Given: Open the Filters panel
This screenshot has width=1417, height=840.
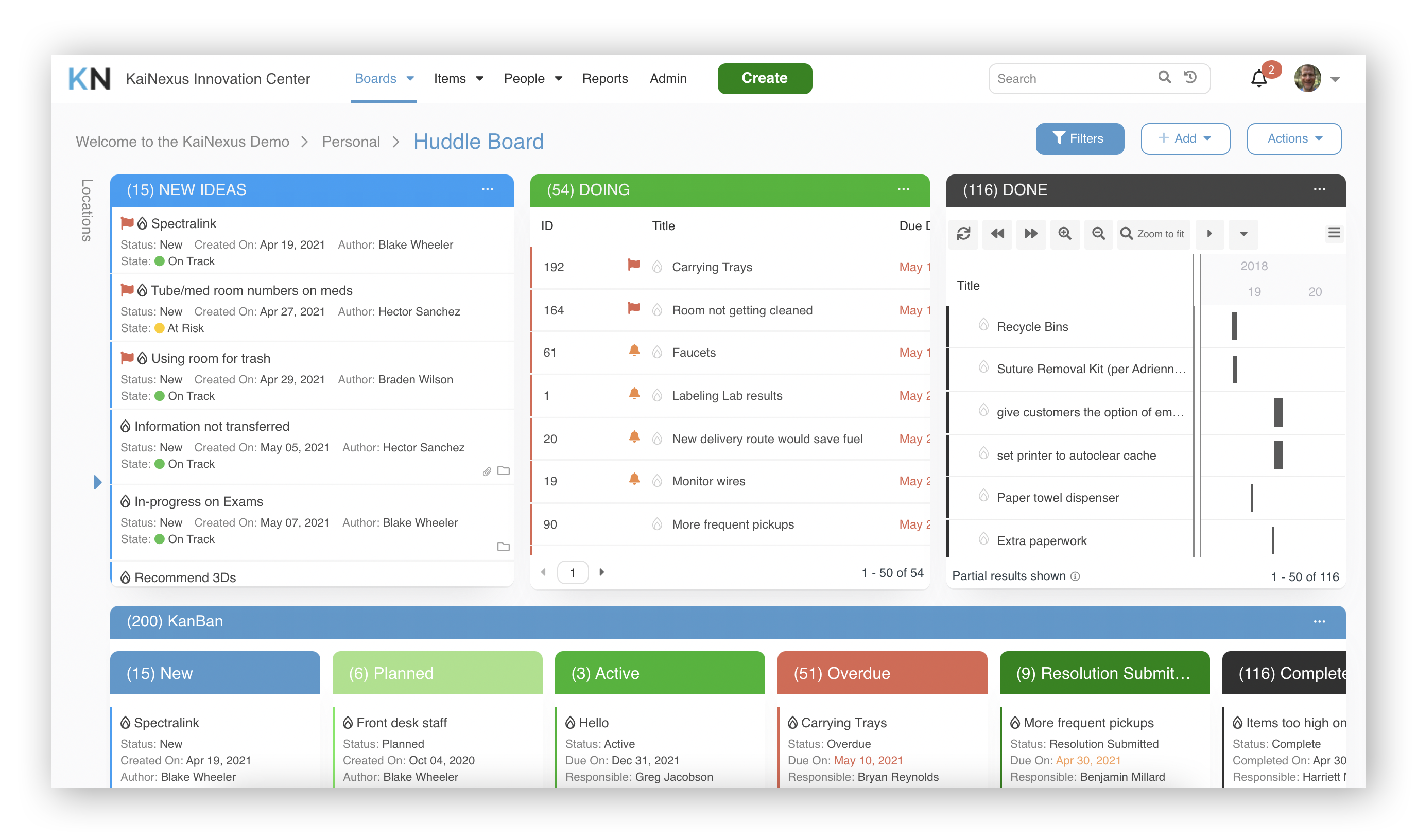Looking at the screenshot, I should pyautogui.click(x=1079, y=138).
